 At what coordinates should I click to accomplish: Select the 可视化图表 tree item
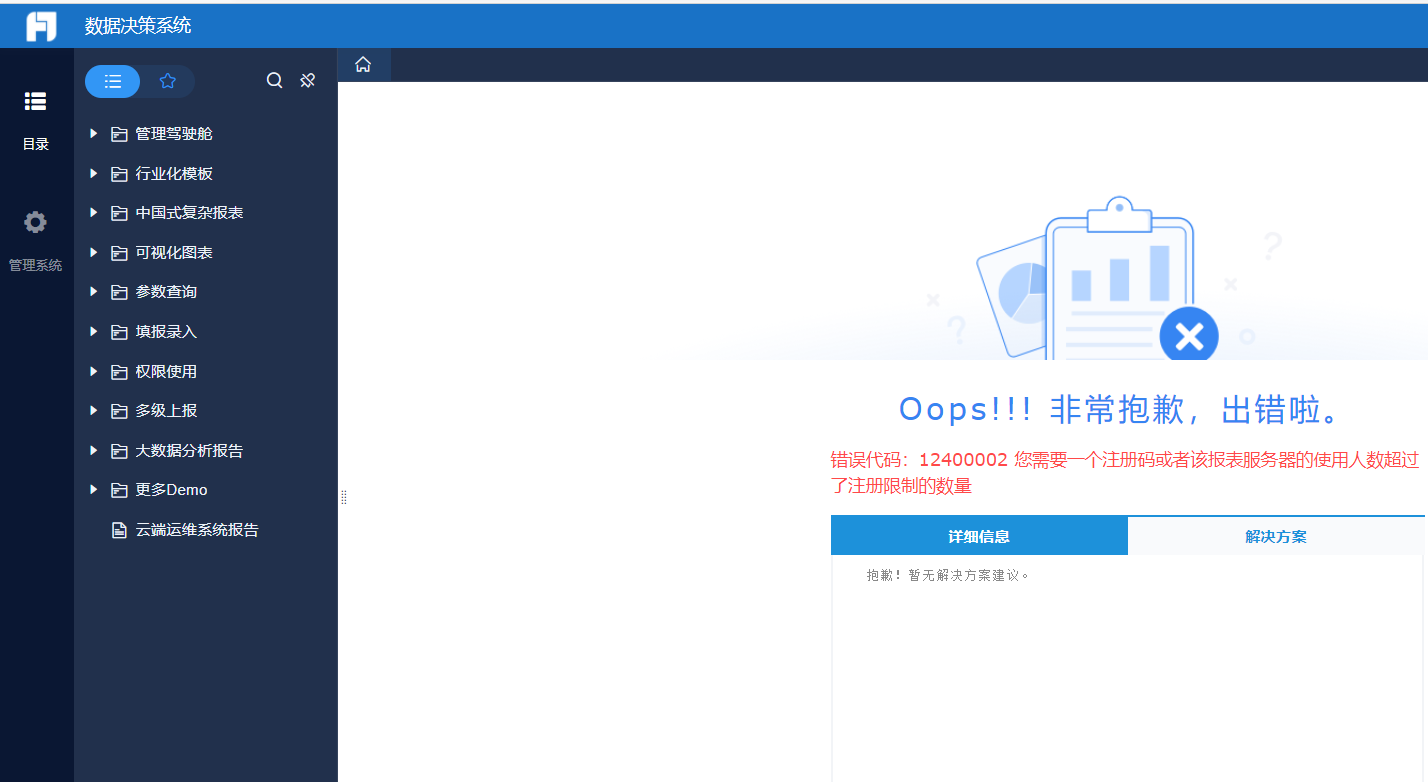pyautogui.click(x=174, y=253)
